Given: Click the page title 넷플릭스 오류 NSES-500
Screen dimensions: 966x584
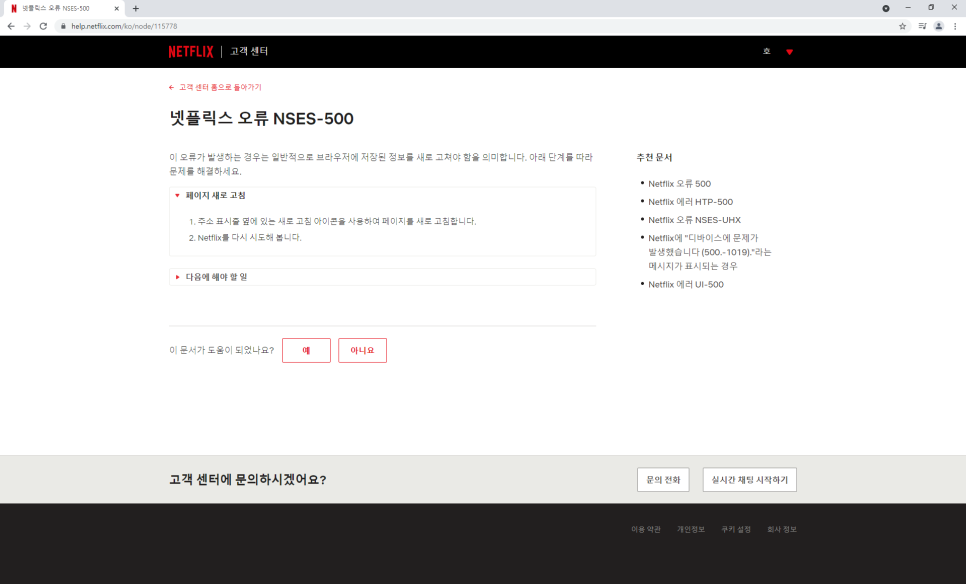Looking at the screenshot, I should pos(261,118).
